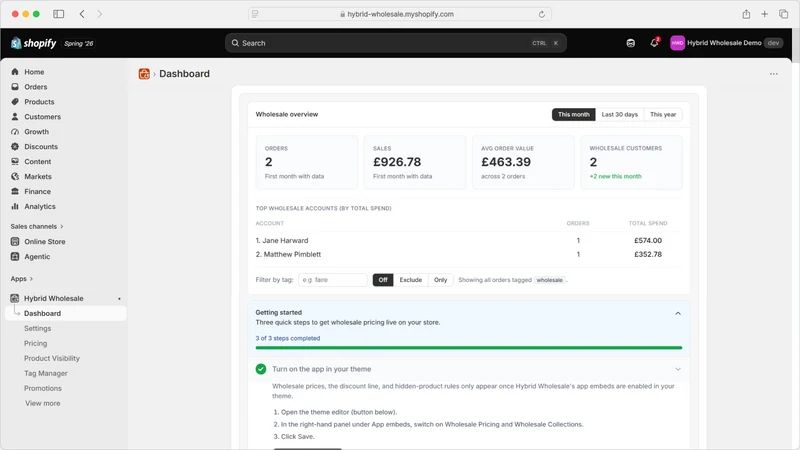This screenshot has height=450, width=800.
Task: Click the Jane Harward account row
Action: click(x=468, y=240)
